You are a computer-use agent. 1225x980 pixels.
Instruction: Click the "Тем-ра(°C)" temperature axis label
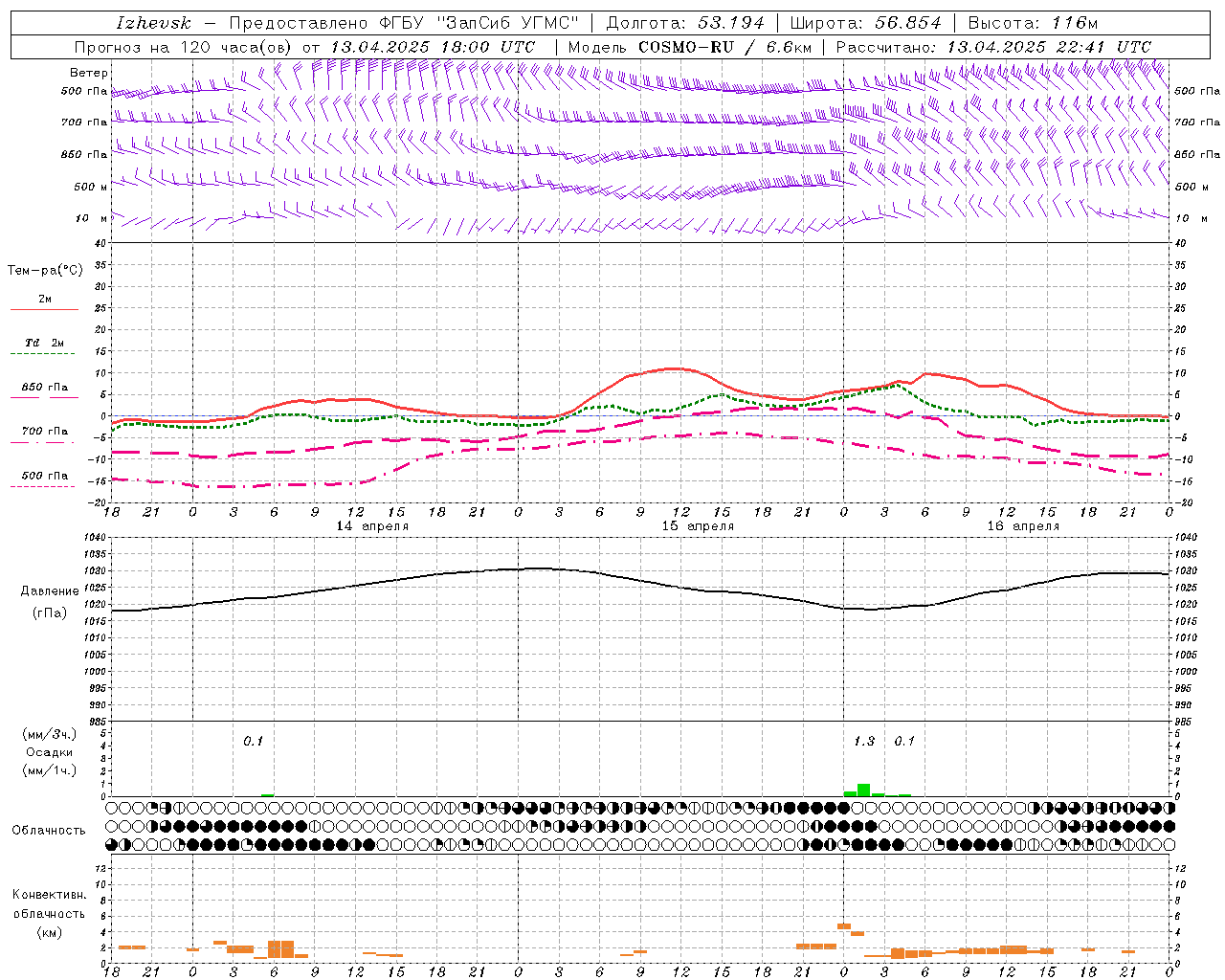point(45,270)
